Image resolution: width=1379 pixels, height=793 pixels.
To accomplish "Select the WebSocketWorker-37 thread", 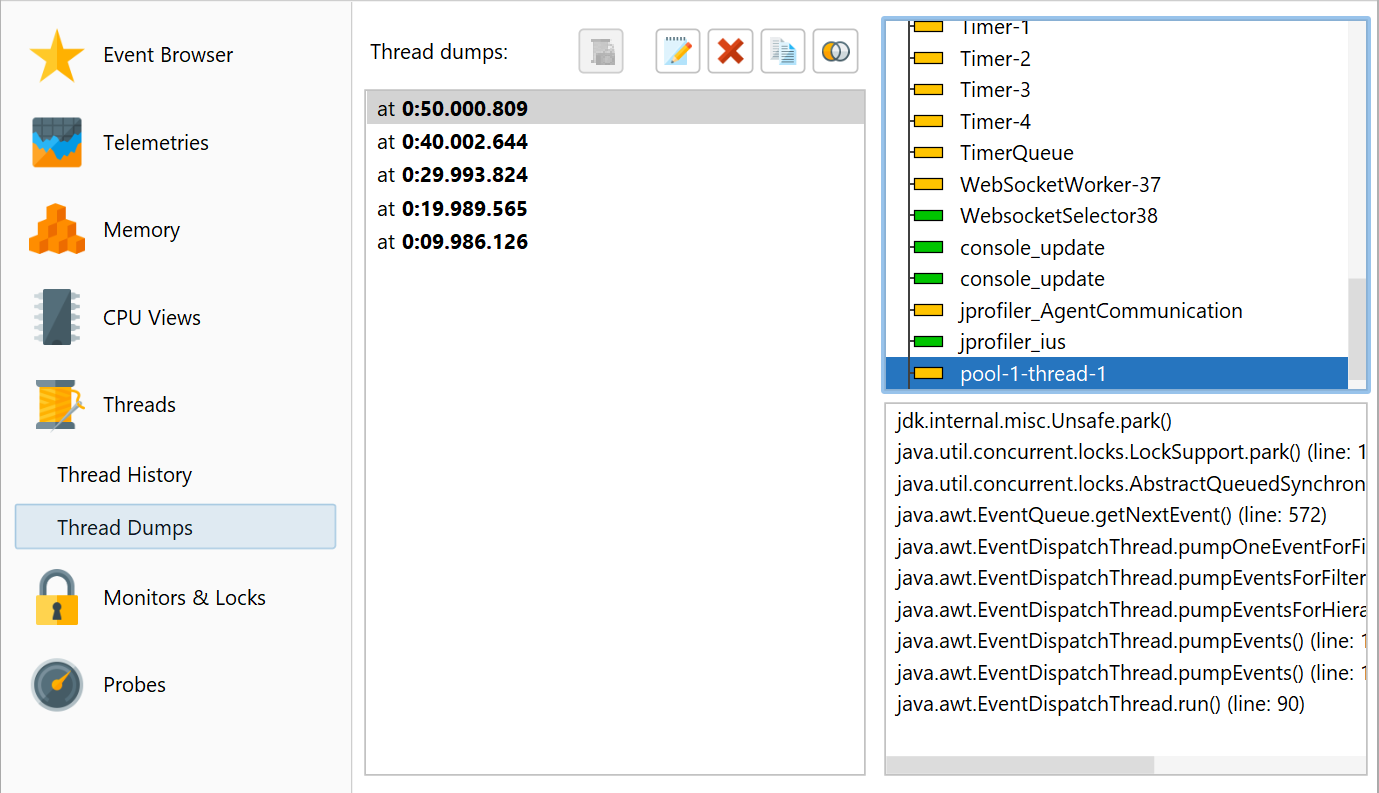I will tap(1060, 185).
